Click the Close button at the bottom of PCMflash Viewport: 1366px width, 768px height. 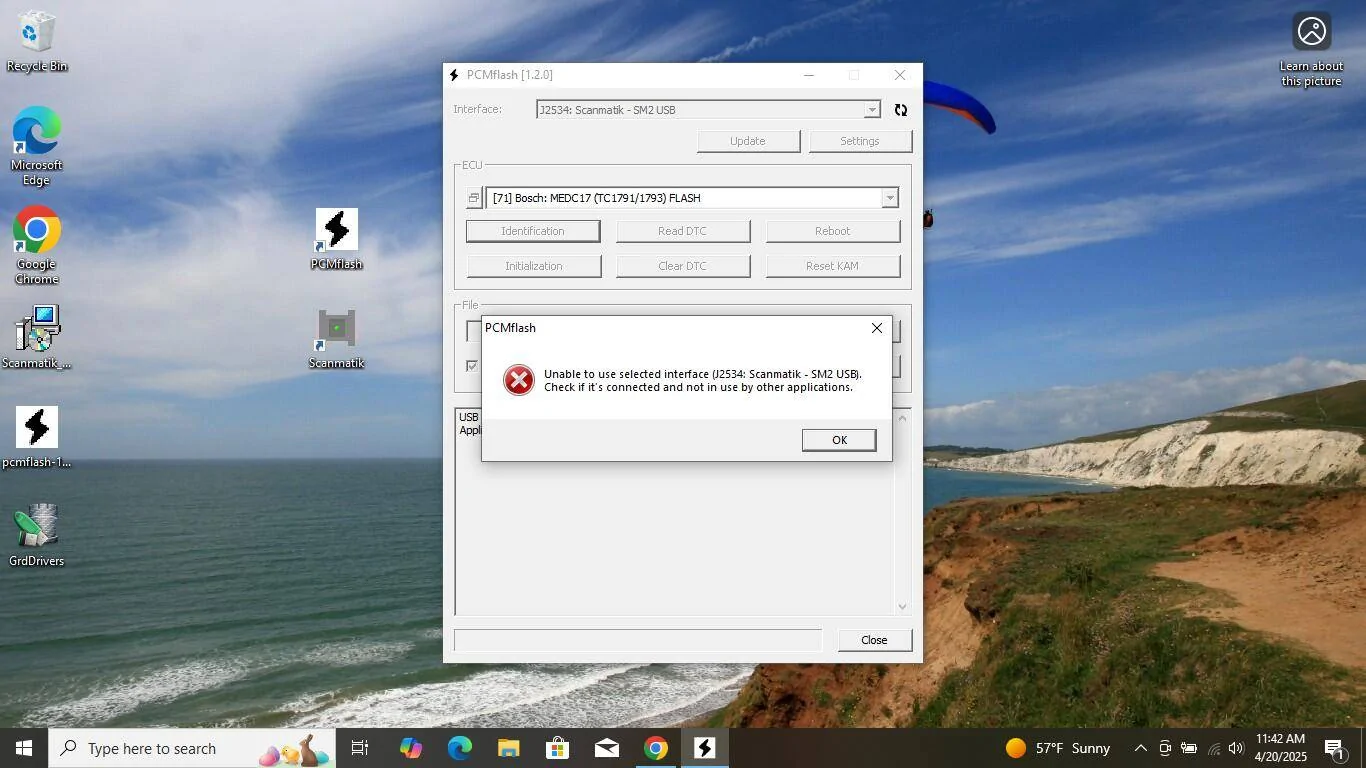tap(874, 640)
